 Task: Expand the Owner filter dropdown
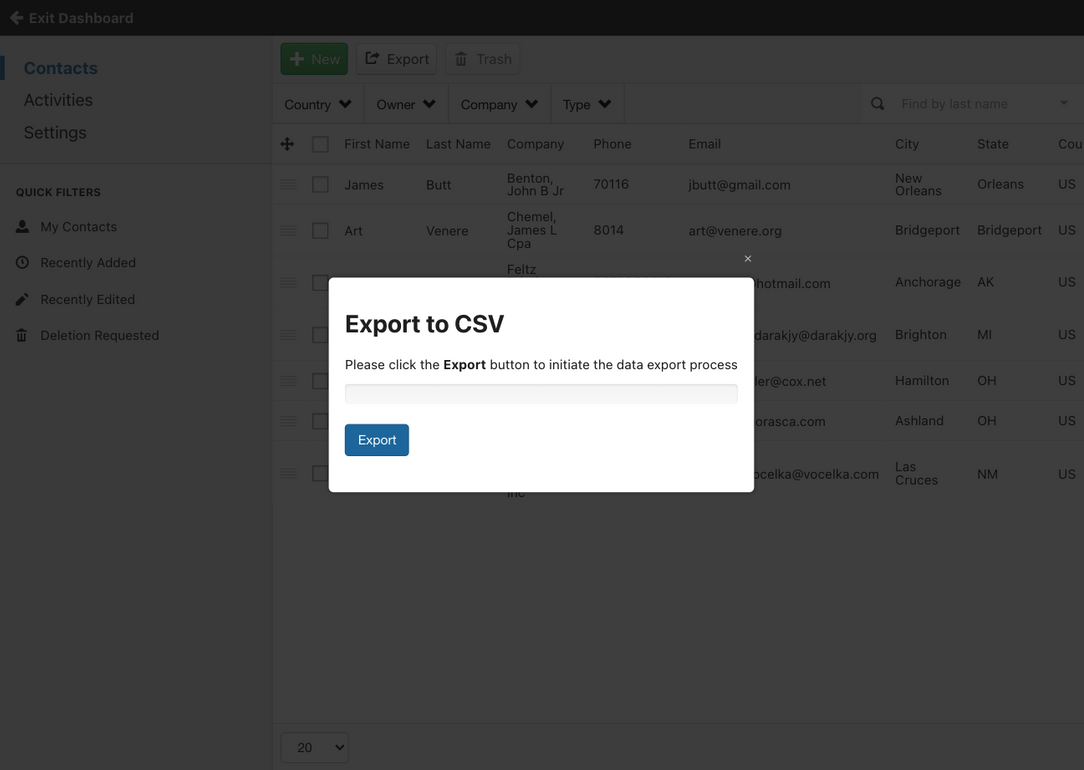tap(406, 104)
